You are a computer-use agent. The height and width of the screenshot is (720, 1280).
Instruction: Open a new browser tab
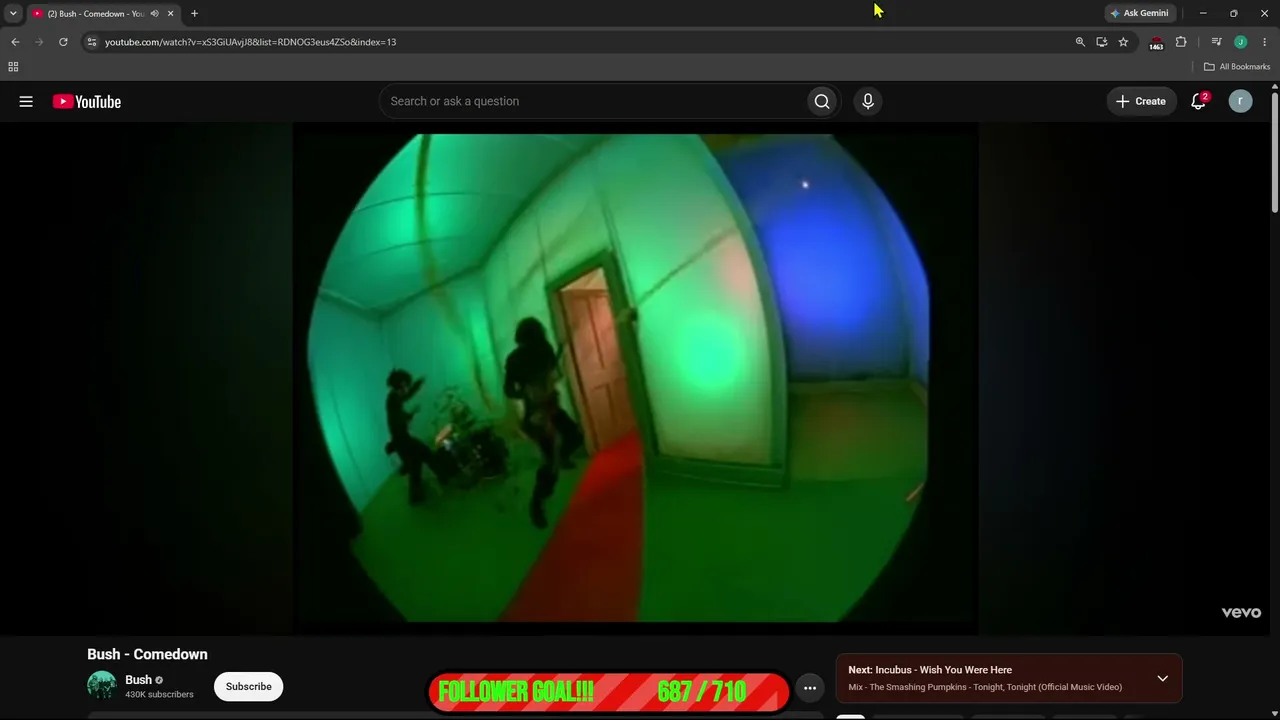point(194,14)
